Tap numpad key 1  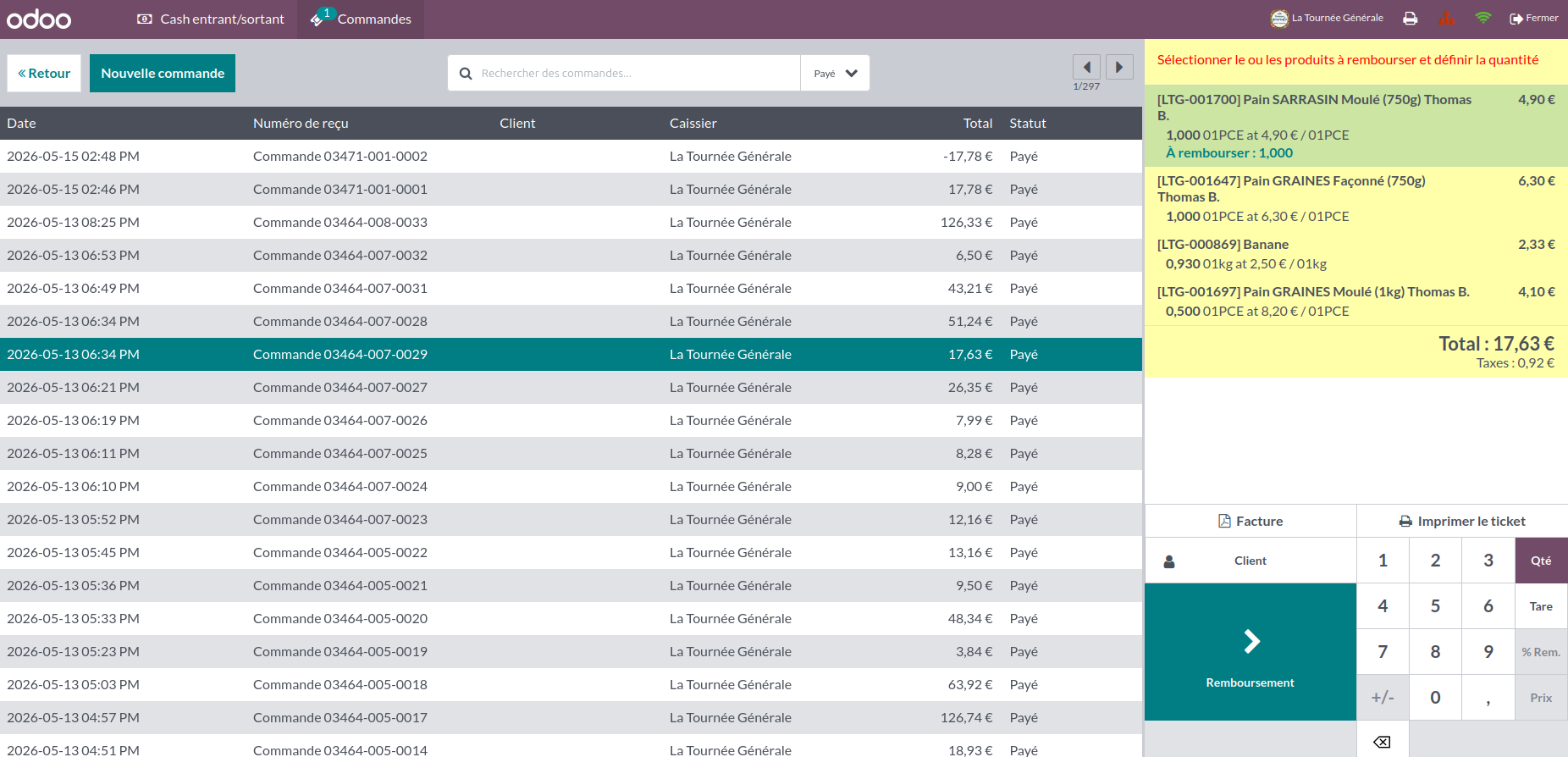(1383, 561)
